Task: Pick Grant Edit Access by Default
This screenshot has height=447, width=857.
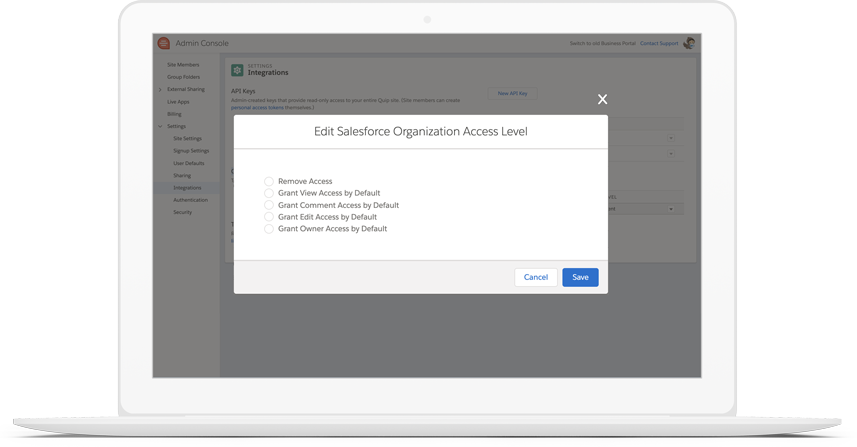Action: point(269,217)
